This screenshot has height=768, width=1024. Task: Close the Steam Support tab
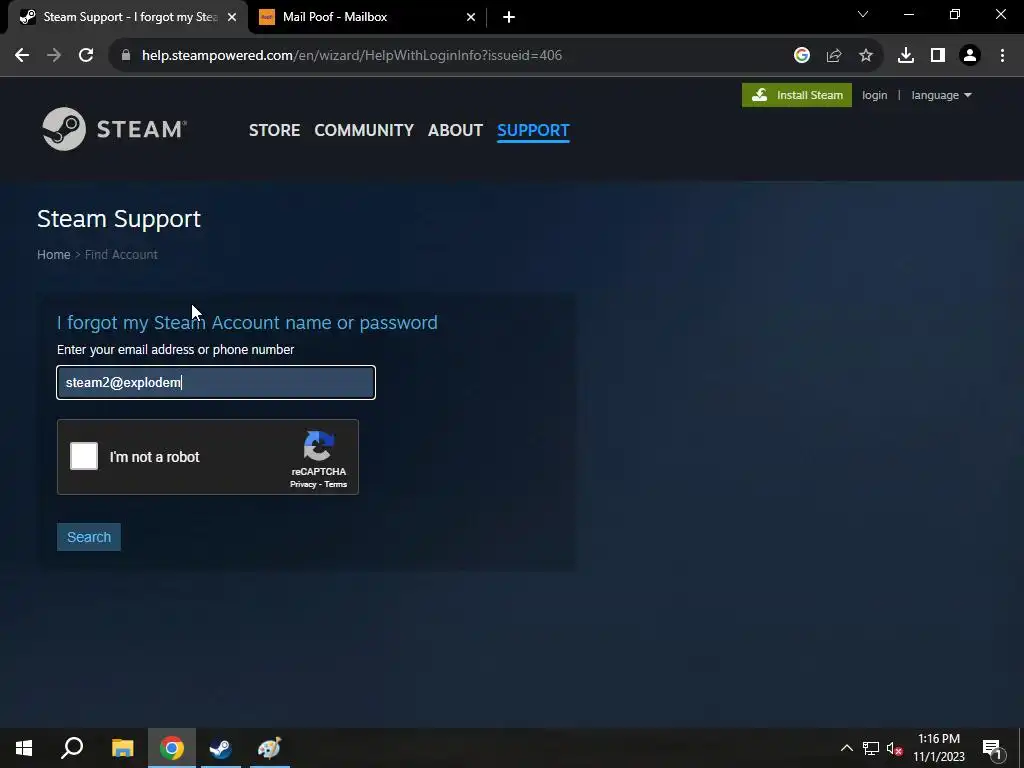coord(232,17)
